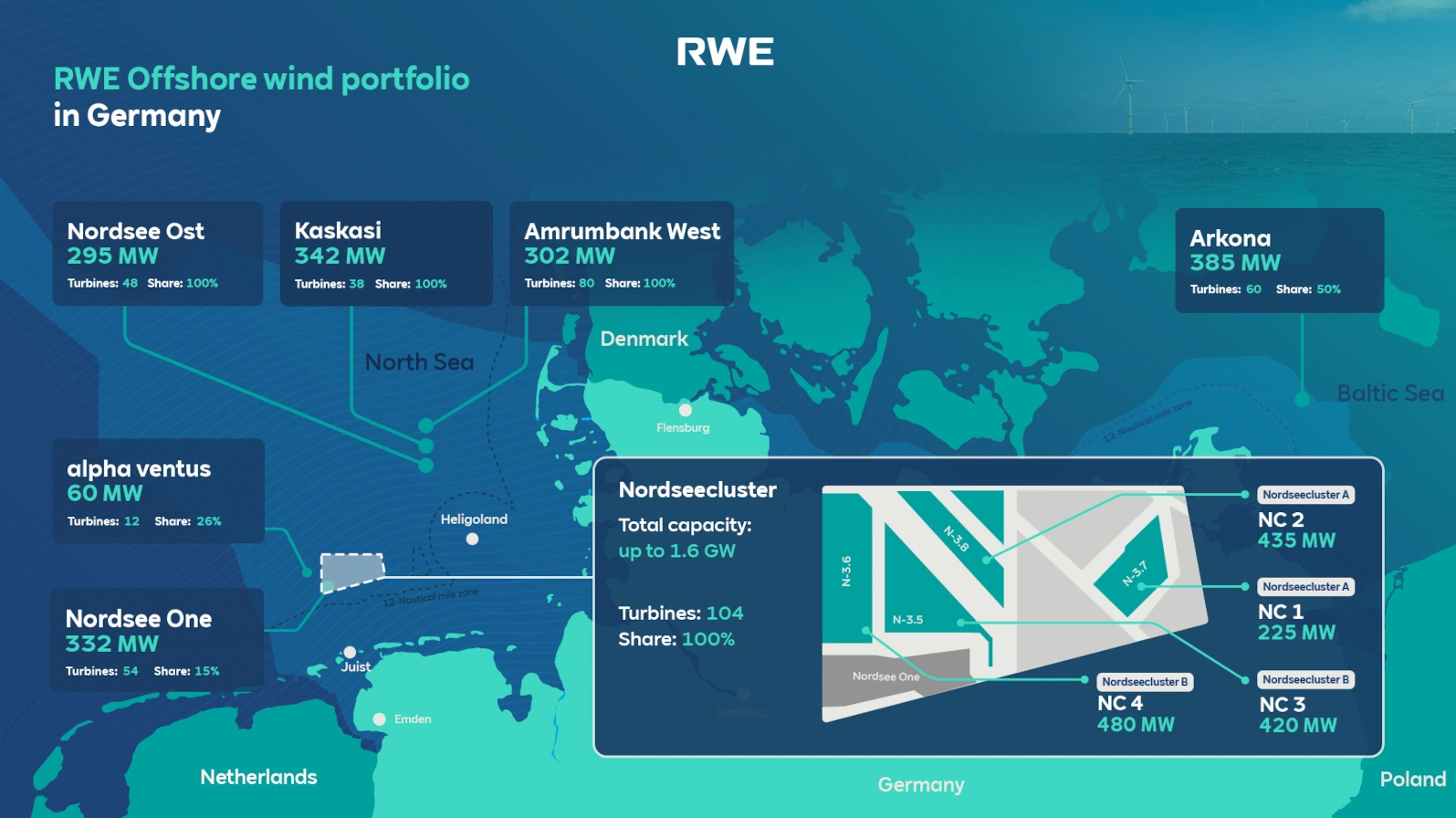
Task: Select the dashed Nordseecluster area on map
Action: 351,572
